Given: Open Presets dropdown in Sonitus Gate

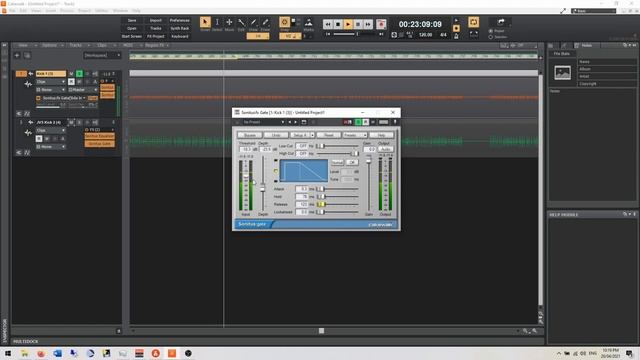Looking at the screenshot, I should (355, 135).
